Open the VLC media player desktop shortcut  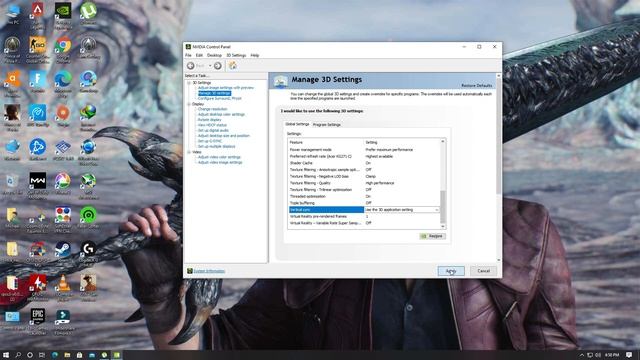[x=63, y=287]
